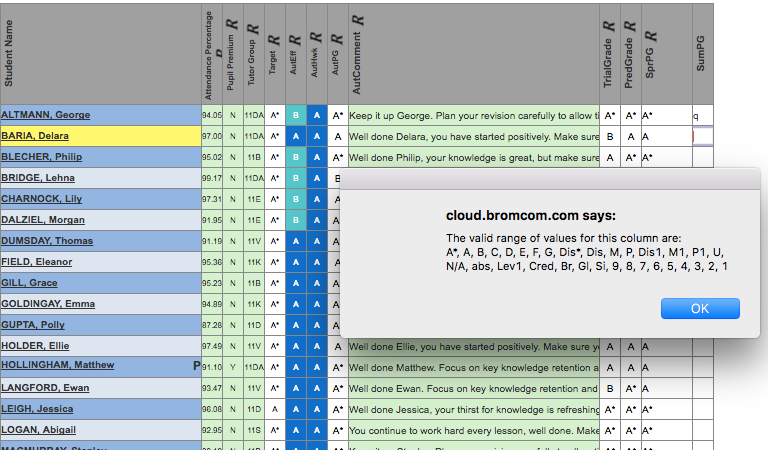Viewport: 768px width, 450px height.
Task: Select comment 'Well done Ellie, you have started'
Action: pyautogui.click(x=474, y=347)
